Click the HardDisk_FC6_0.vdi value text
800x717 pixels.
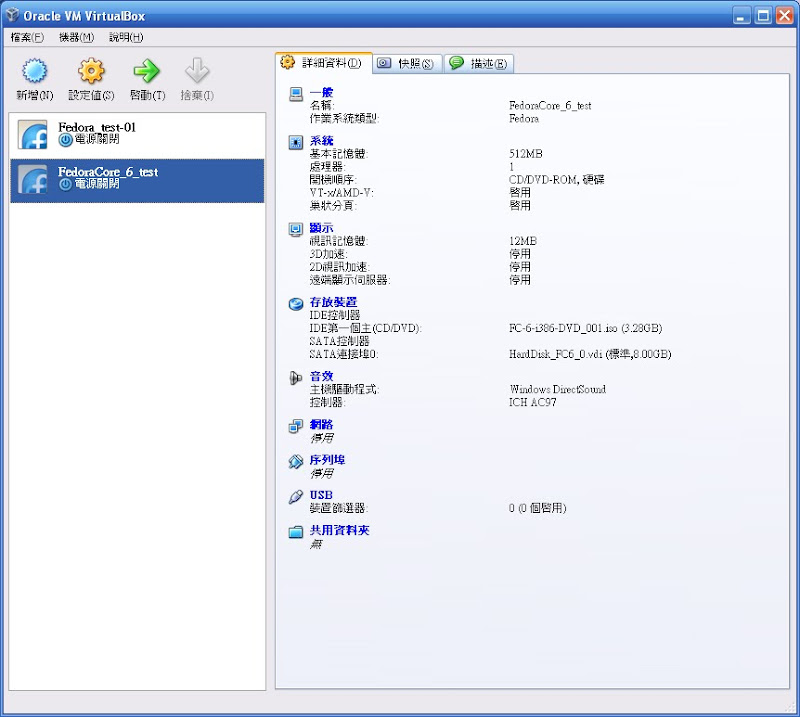[590, 354]
